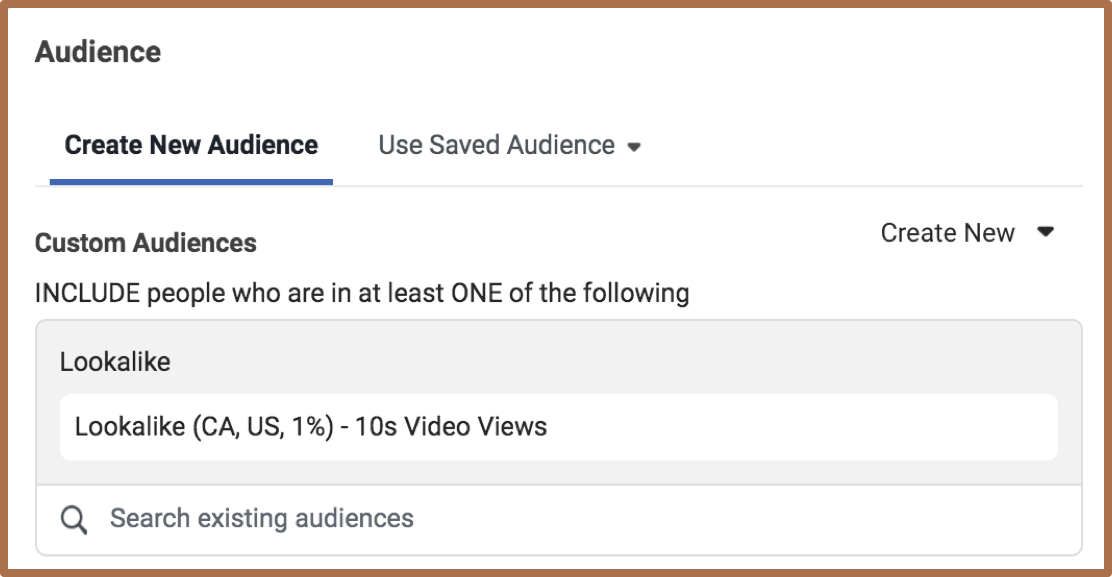
Task: Click the caret next to Use Saved Audience
Action: (634, 147)
